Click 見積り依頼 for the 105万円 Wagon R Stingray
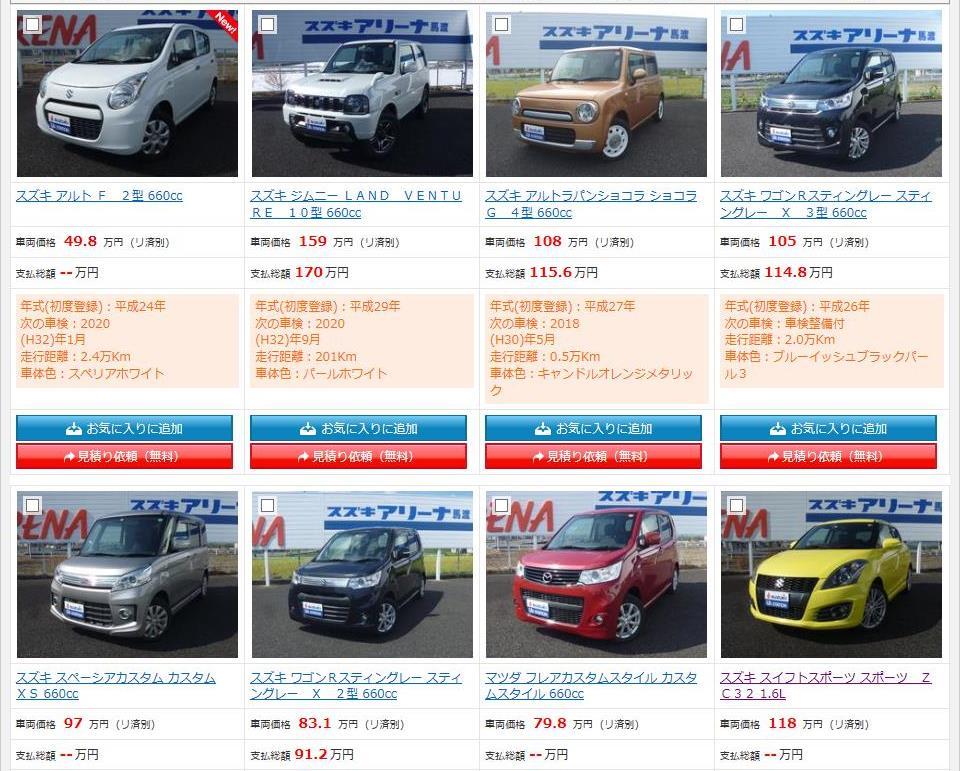 click(828, 456)
